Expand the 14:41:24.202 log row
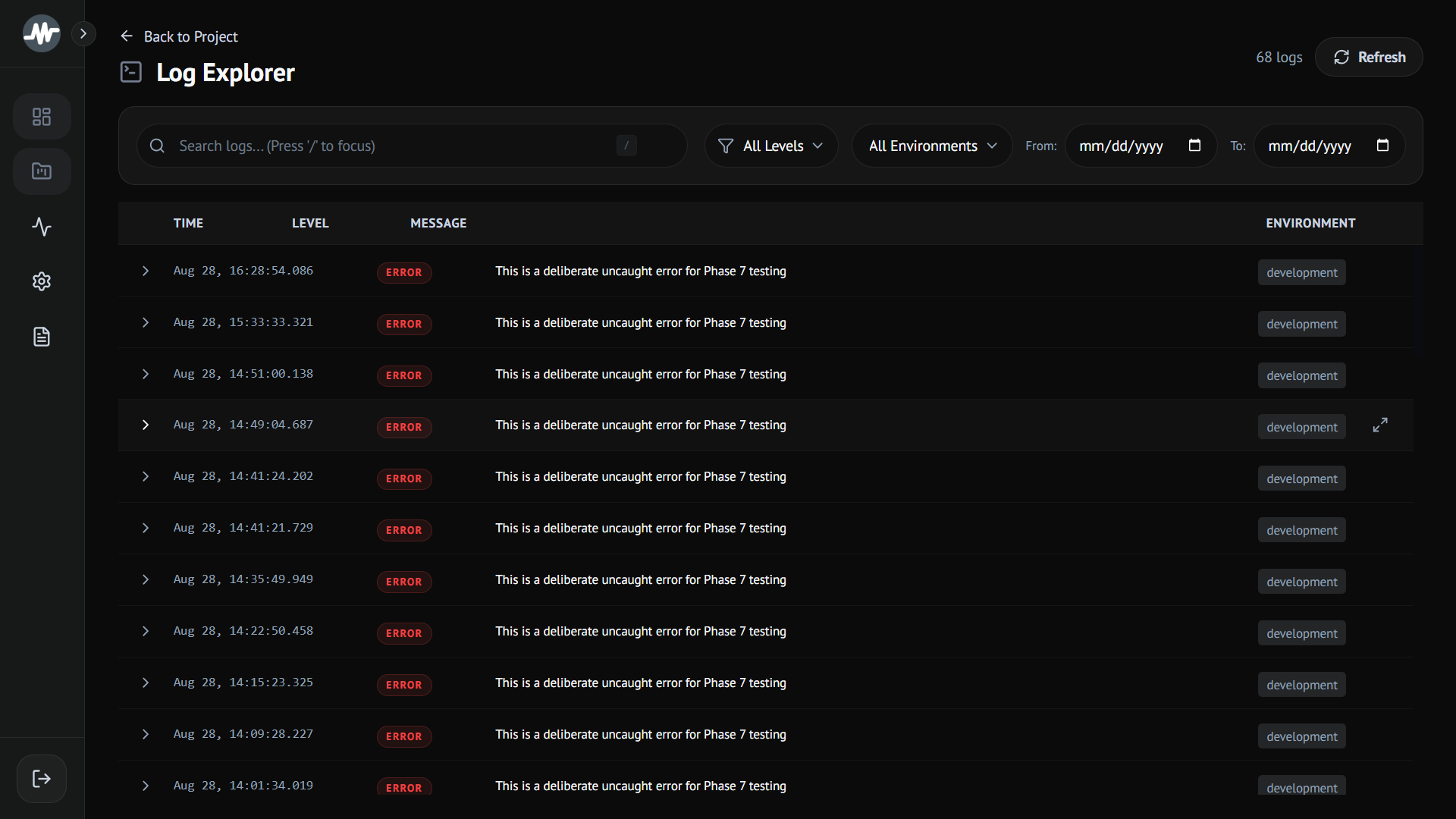The height and width of the screenshot is (819, 1456). click(146, 476)
